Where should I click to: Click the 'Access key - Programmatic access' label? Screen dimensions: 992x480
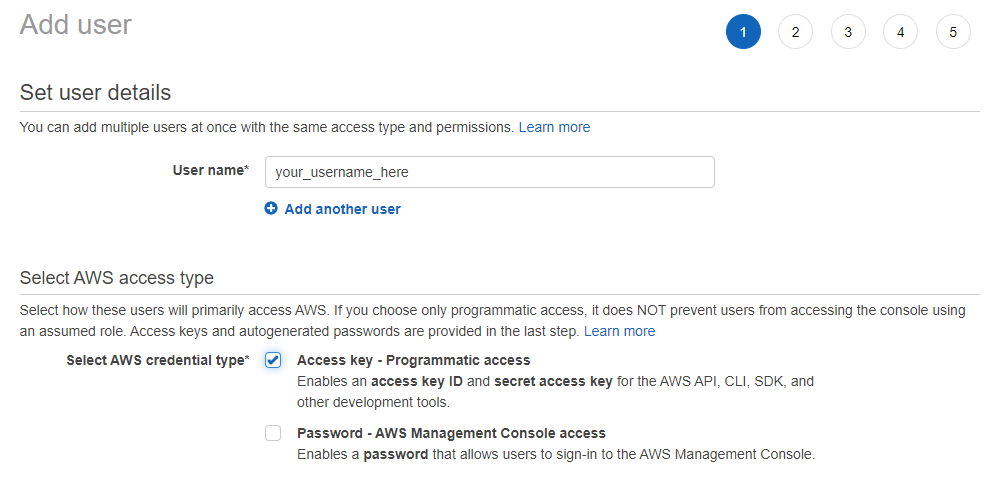[413, 360]
